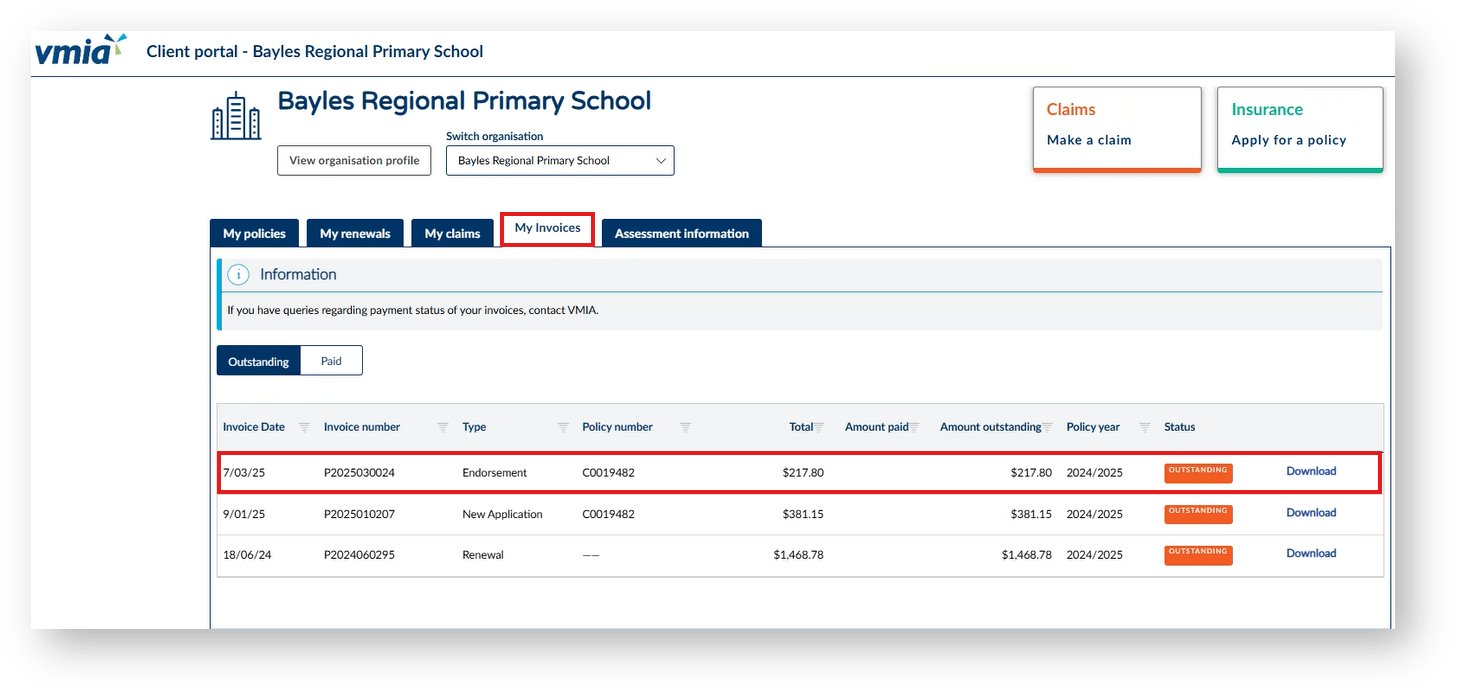Sort by Invoice Date column header
This screenshot has width=1457, height=691.
pyautogui.click(x=254, y=427)
